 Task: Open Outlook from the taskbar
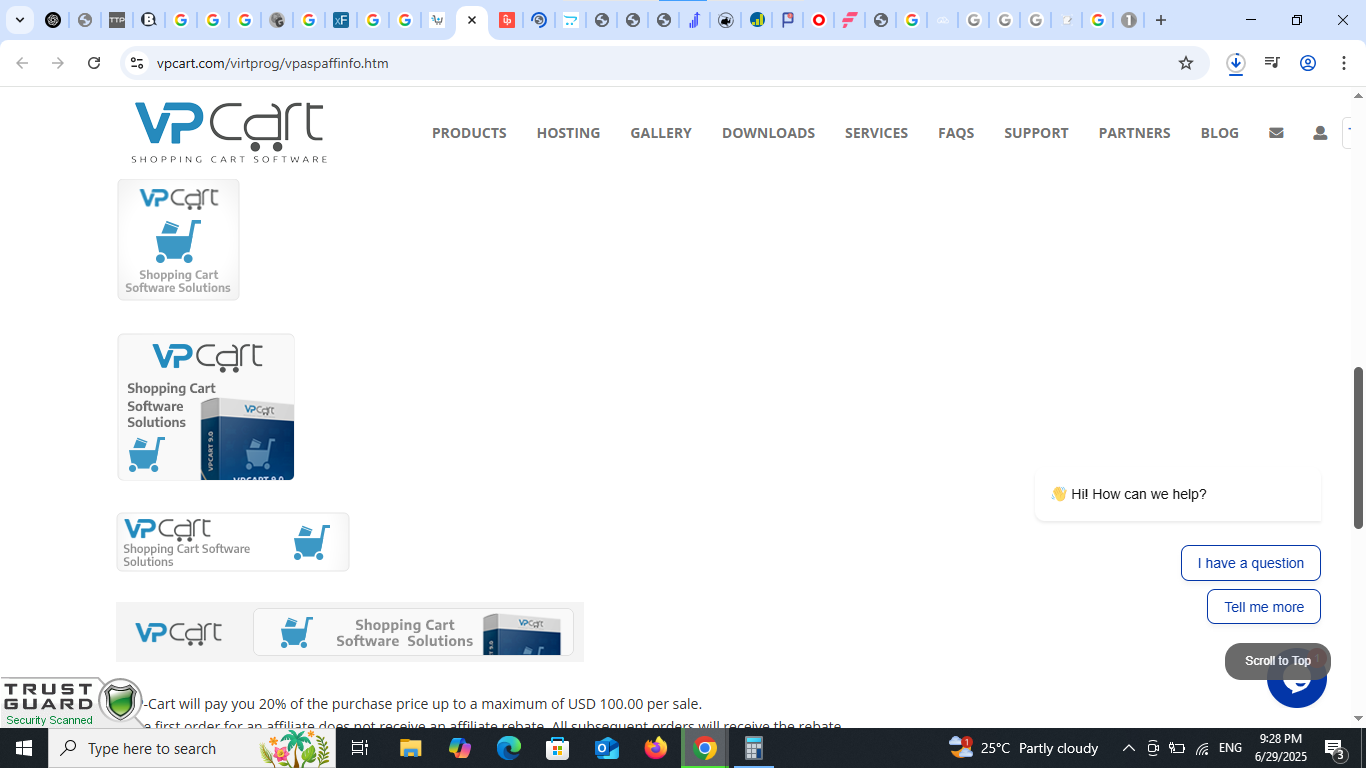tap(607, 748)
